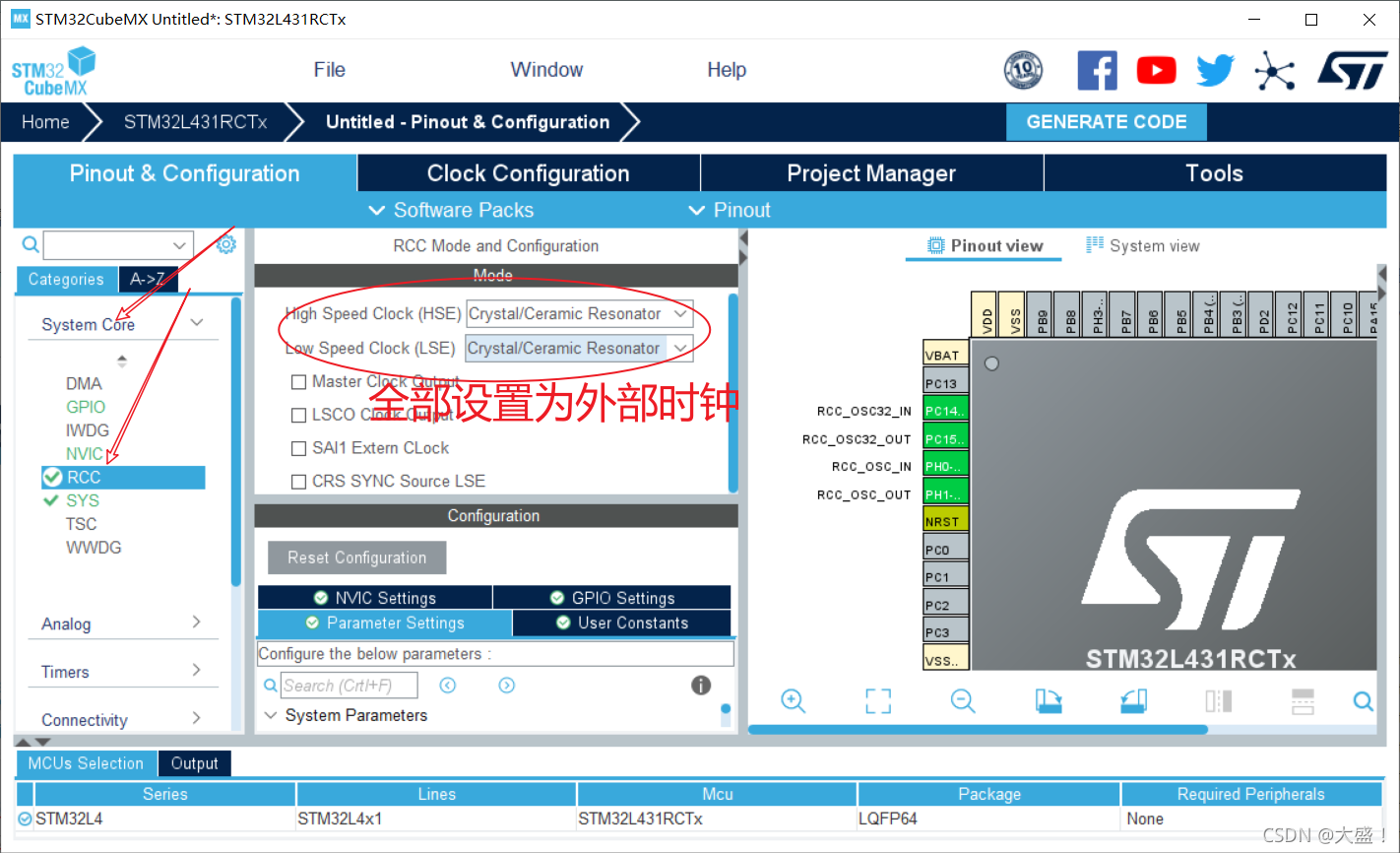
Task: Rotate the chip counter-clockwise icon
Action: (1134, 700)
